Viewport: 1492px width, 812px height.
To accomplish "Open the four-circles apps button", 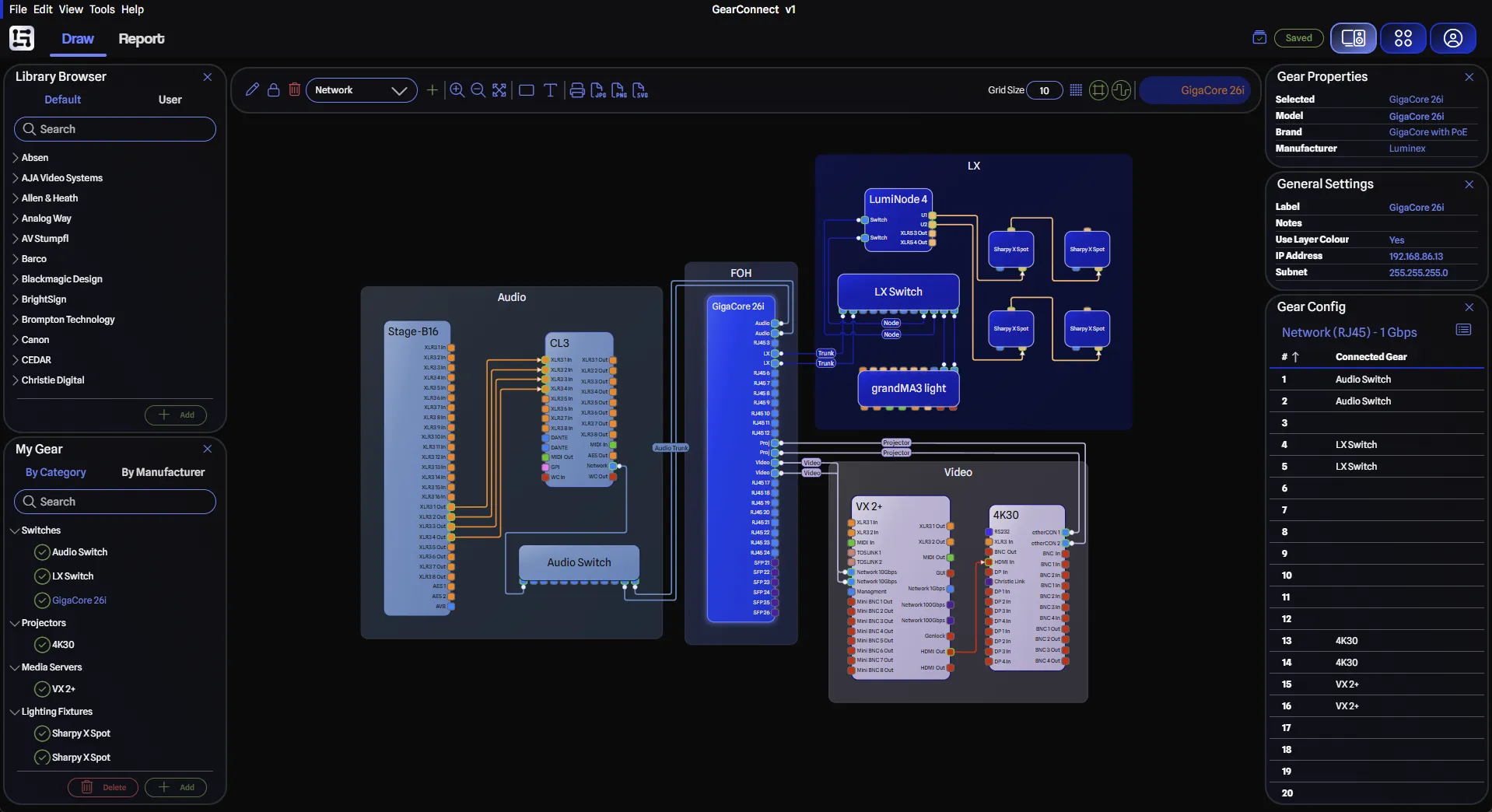I will click(1403, 38).
